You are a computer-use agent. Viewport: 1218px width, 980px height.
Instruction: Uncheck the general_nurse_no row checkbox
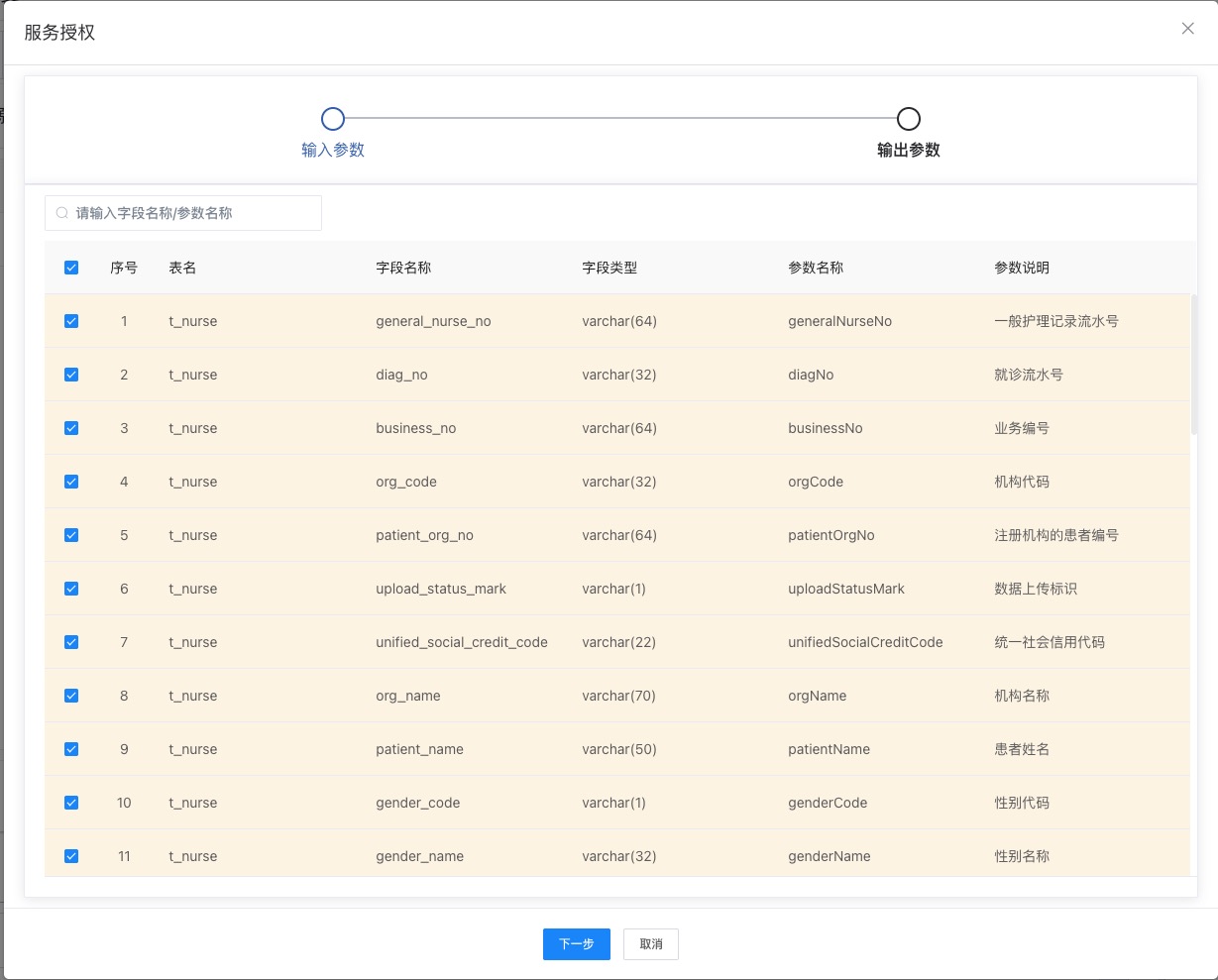(71, 321)
